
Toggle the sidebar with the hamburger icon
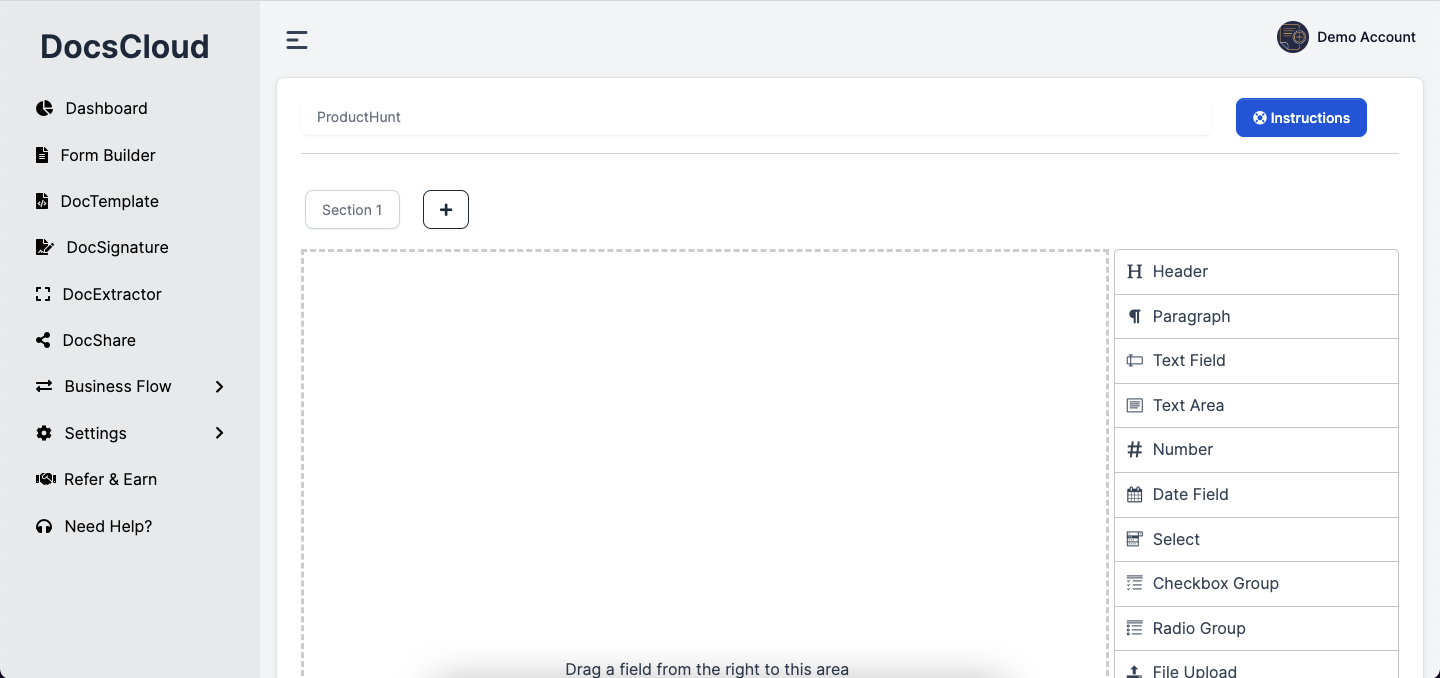click(x=297, y=40)
